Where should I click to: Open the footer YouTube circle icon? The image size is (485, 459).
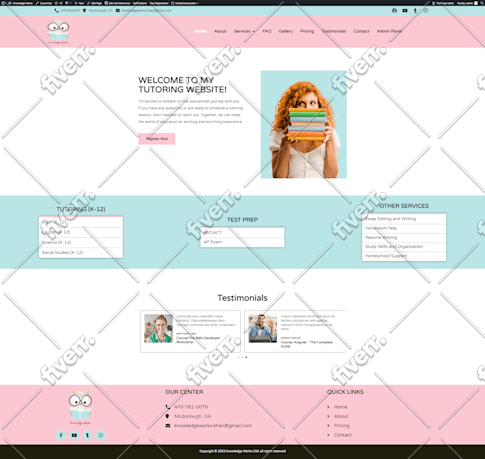pos(74,435)
